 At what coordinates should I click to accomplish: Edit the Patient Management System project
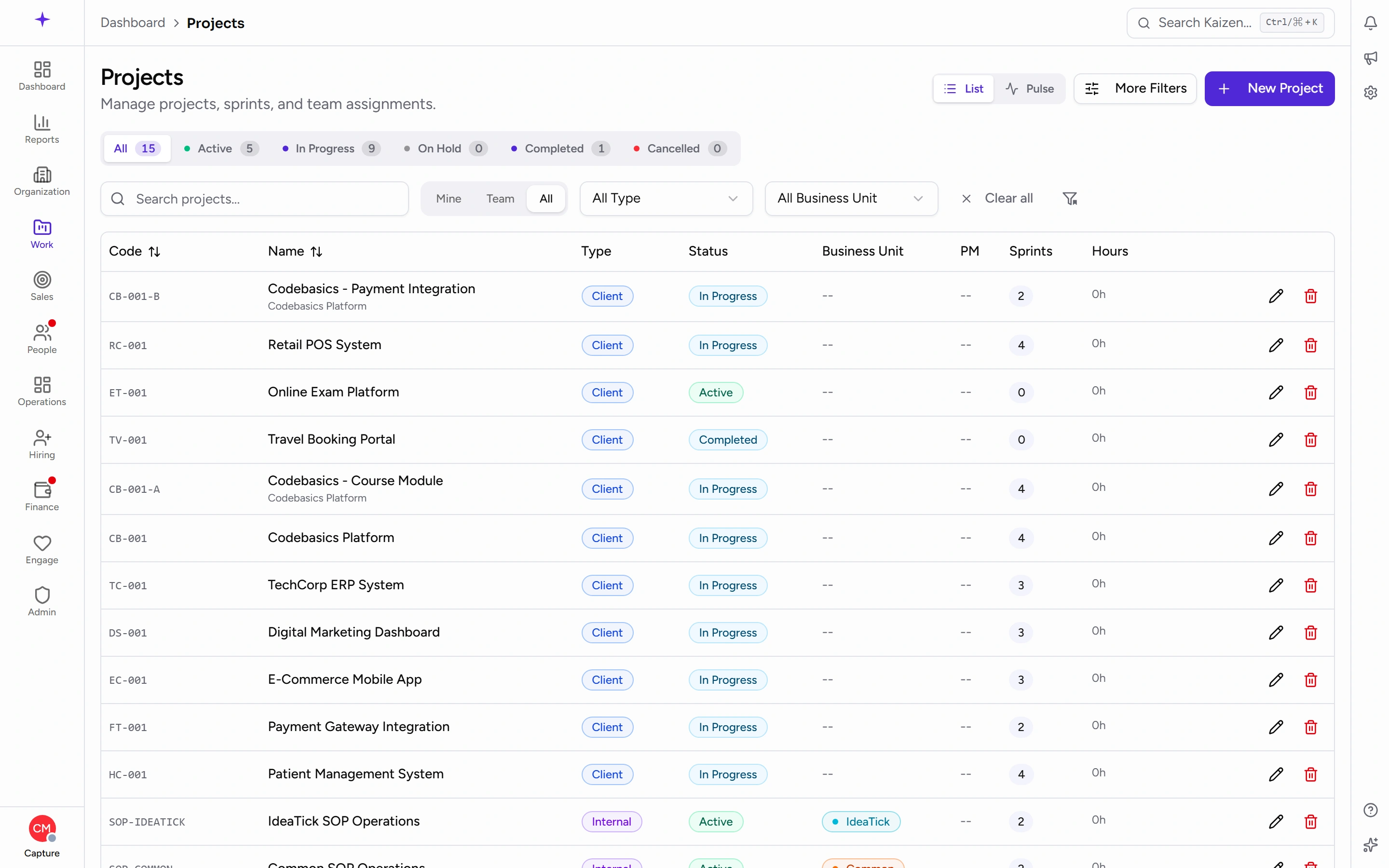click(x=1275, y=774)
